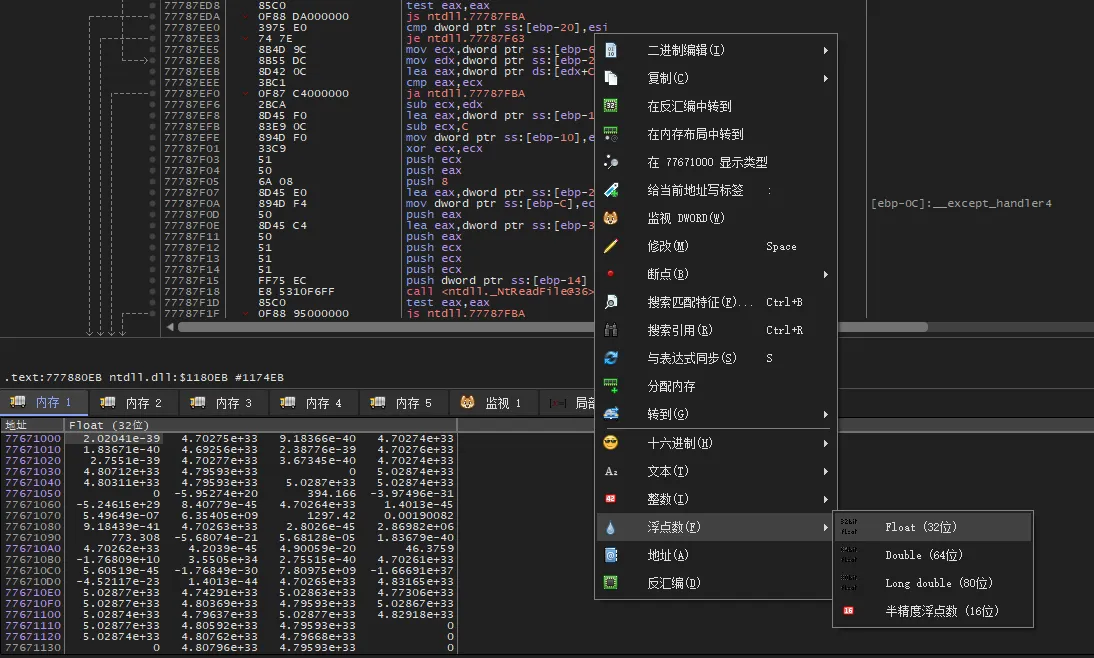Image resolution: width=1094 pixels, height=658 pixels.
Task: Switch to 内存 4 tab
Action: tap(313, 403)
